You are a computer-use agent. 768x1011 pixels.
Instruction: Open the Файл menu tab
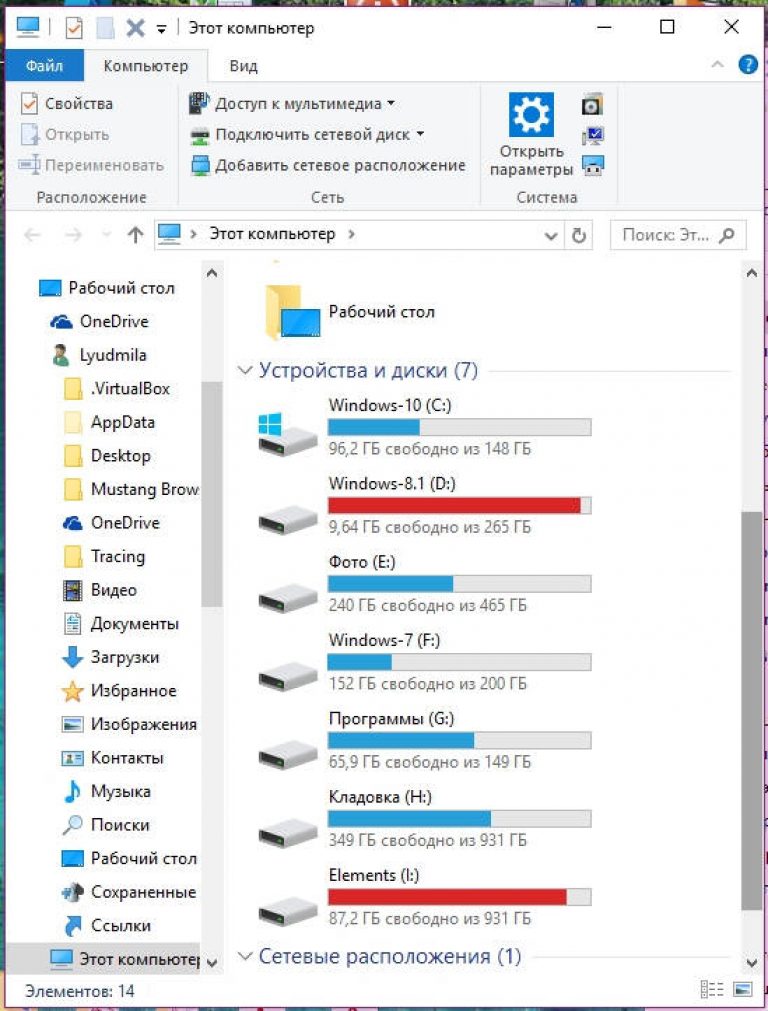pos(44,66)
